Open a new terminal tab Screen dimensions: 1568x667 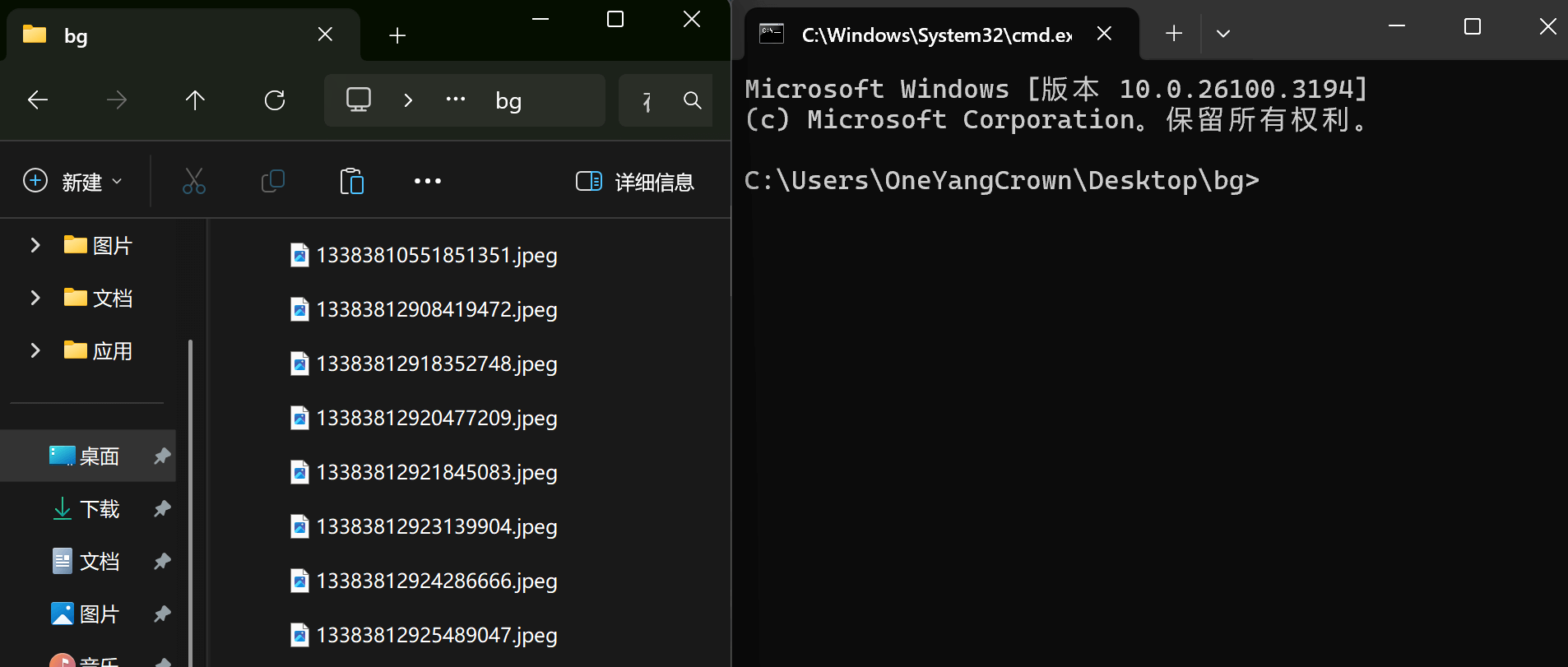click(x=1174, y=33)
